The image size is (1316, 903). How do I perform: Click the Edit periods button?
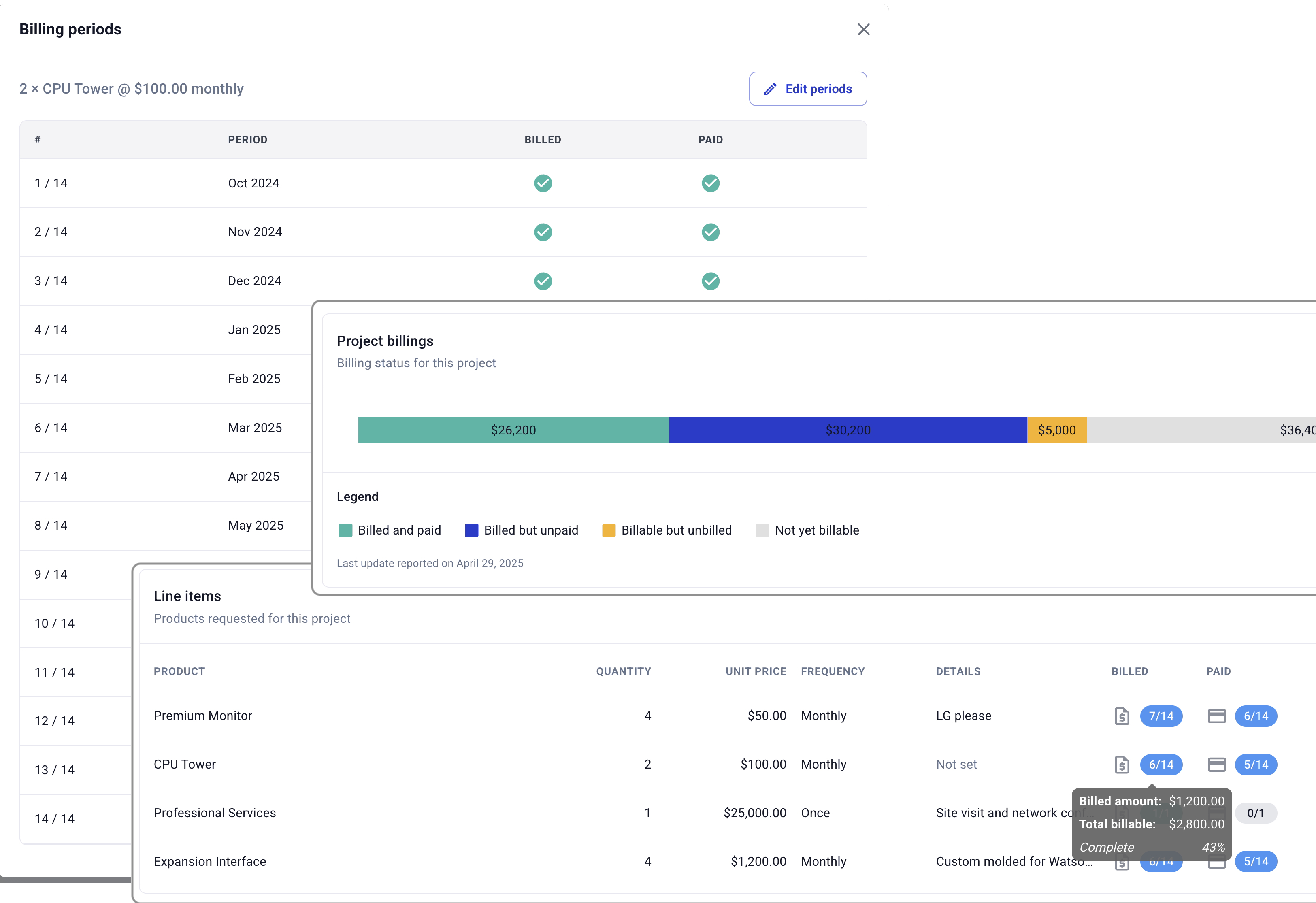click(x=807, y=89)
